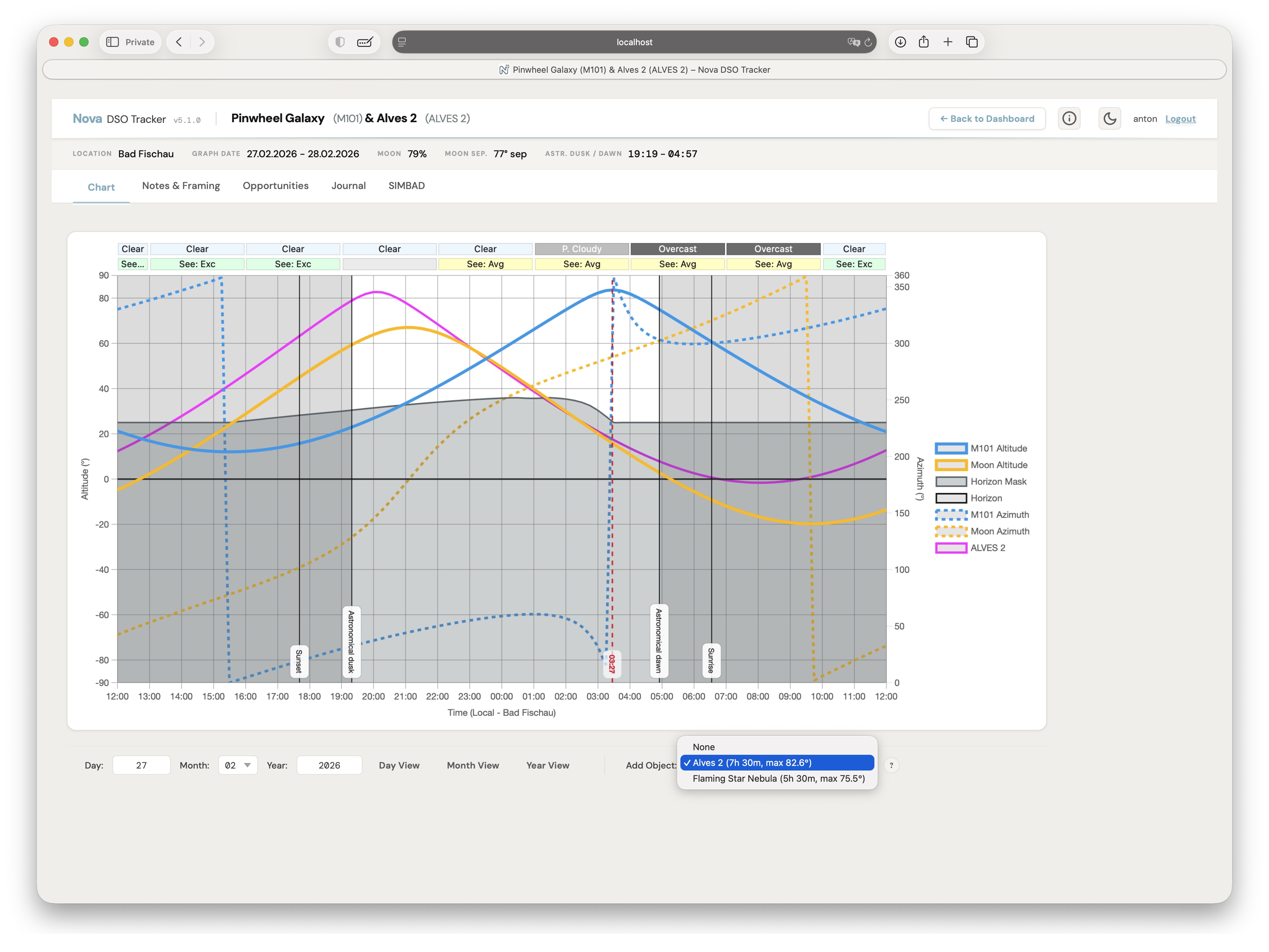The height and width of the screenshot is (952, 1269).
Task: Open Safari downloads icon
Action: click(x=901, y=42)
